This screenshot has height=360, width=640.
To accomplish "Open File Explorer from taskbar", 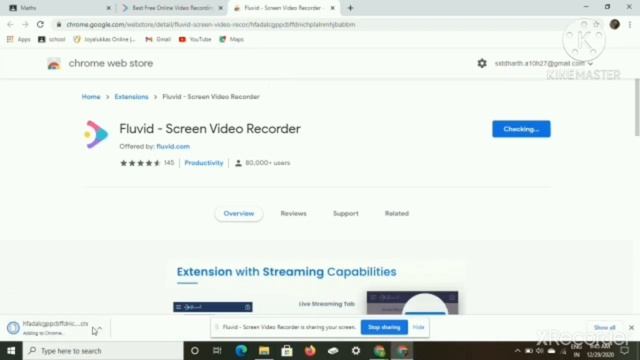I will (x=264, y=351).
